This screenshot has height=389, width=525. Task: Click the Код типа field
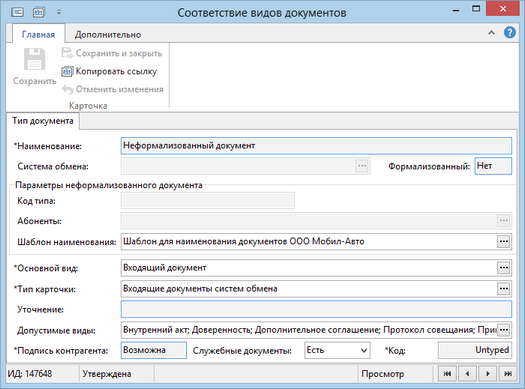(x=208, y=201)
